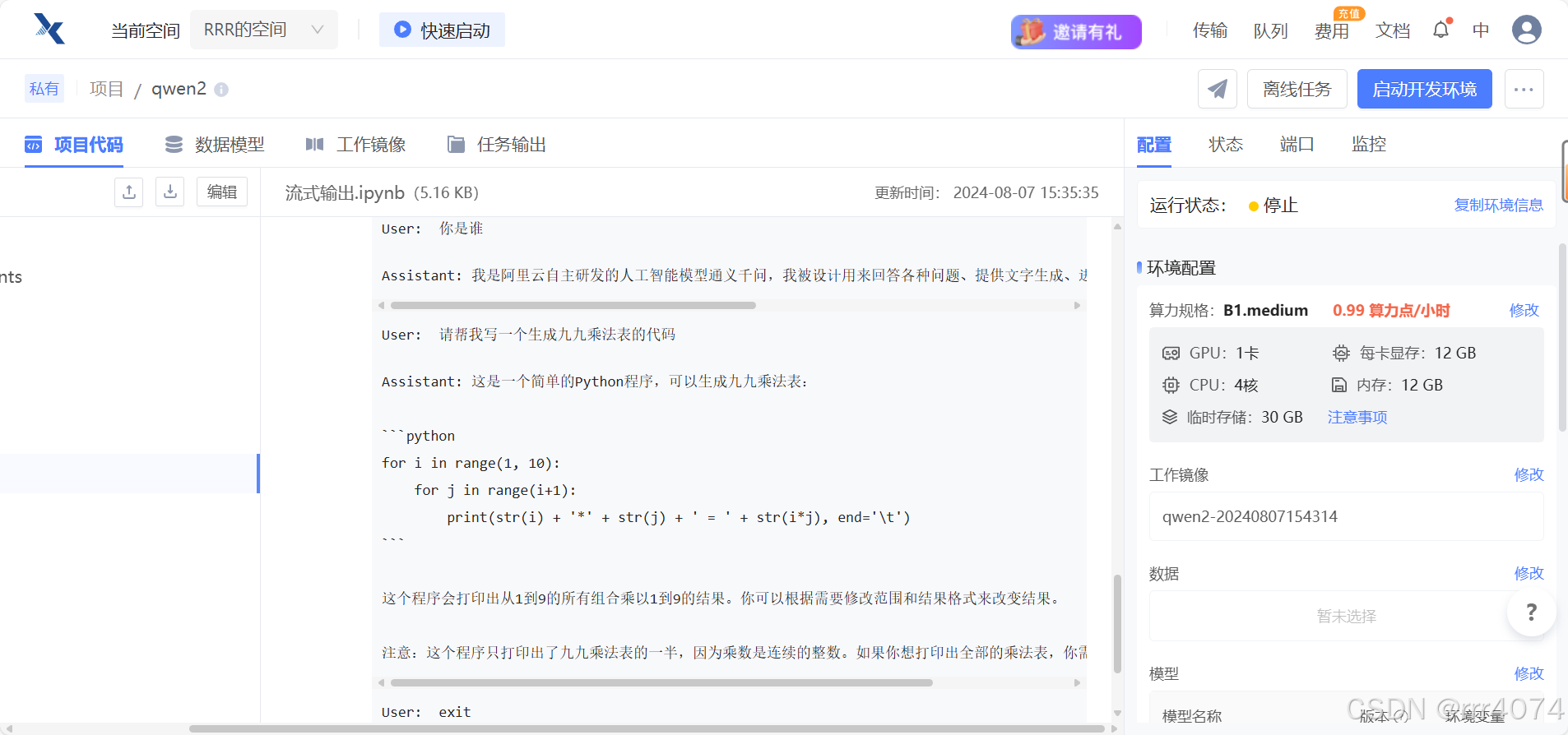
Task: Go to 项目 breadcrumb link
Action: [x=107, y=89]
